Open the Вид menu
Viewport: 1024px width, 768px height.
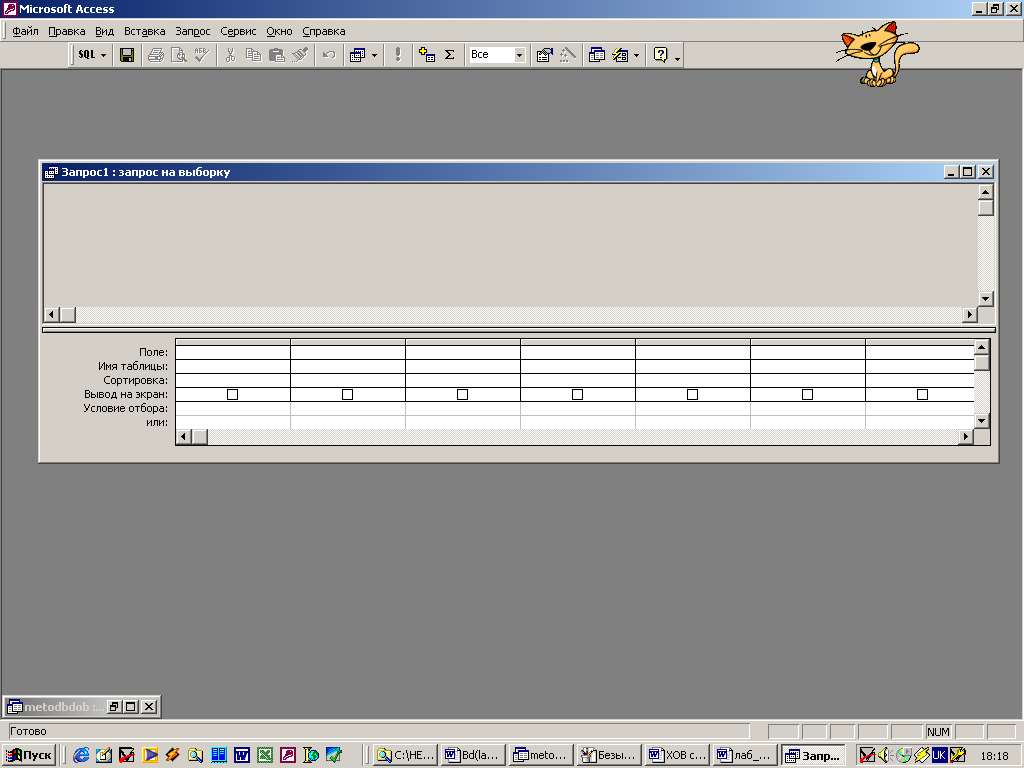pos(104,31)
